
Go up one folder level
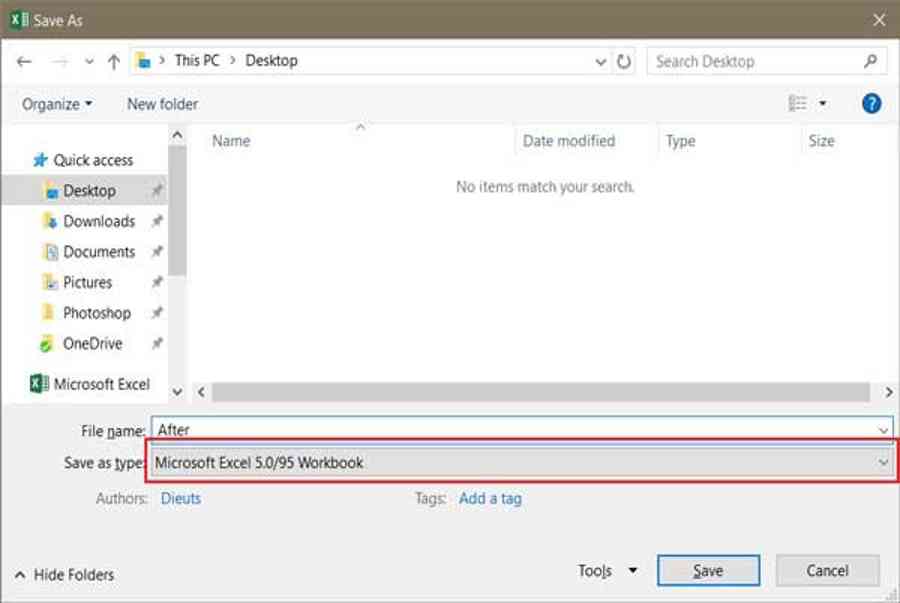[114, 61]
